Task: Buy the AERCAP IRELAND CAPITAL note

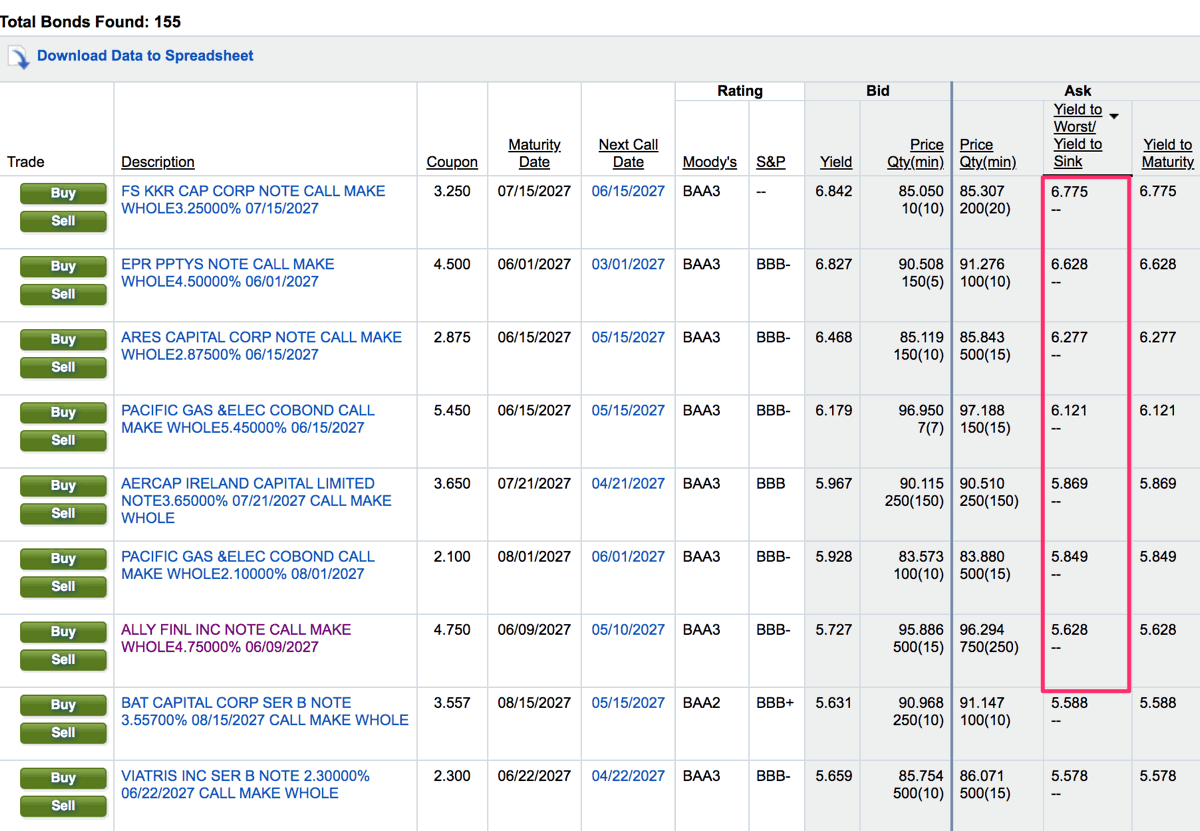Action: pyautogui.click(x=63, y=486)
